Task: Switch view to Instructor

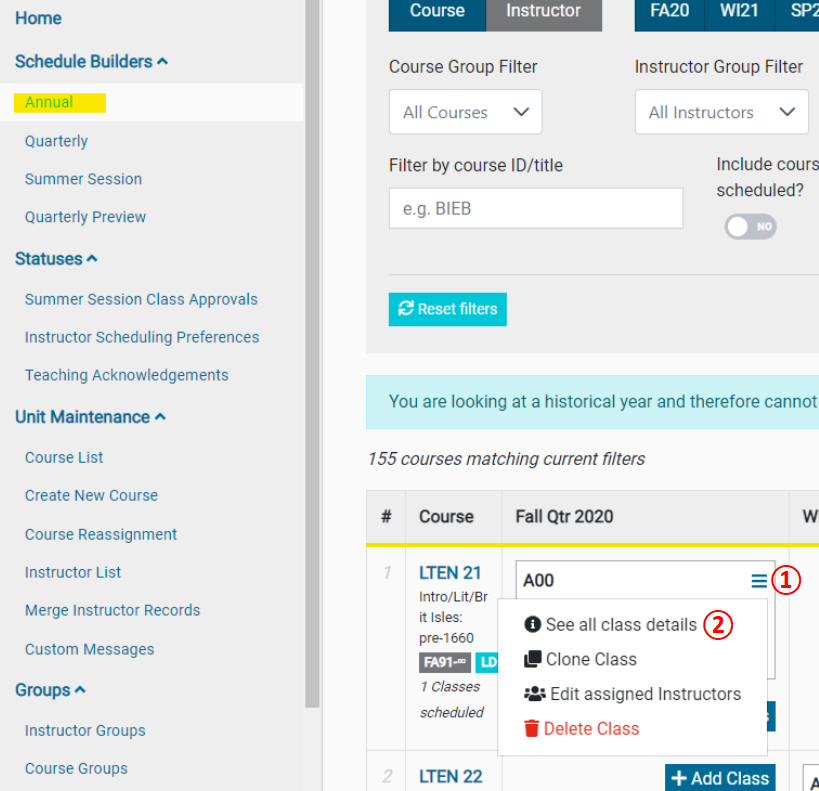Action: tap(543, 11)
